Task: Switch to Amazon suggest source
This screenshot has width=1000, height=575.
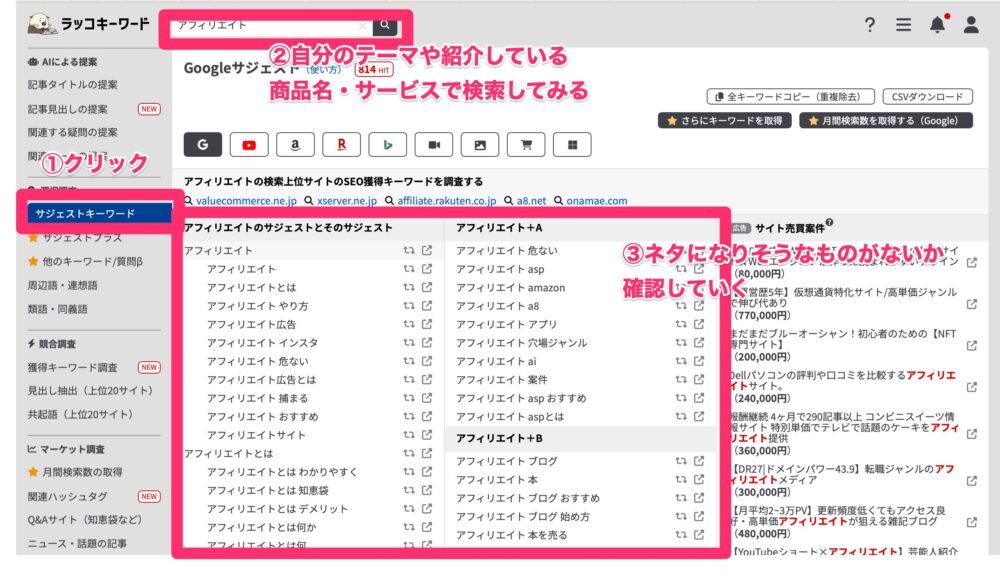Action: pos(296,145)
